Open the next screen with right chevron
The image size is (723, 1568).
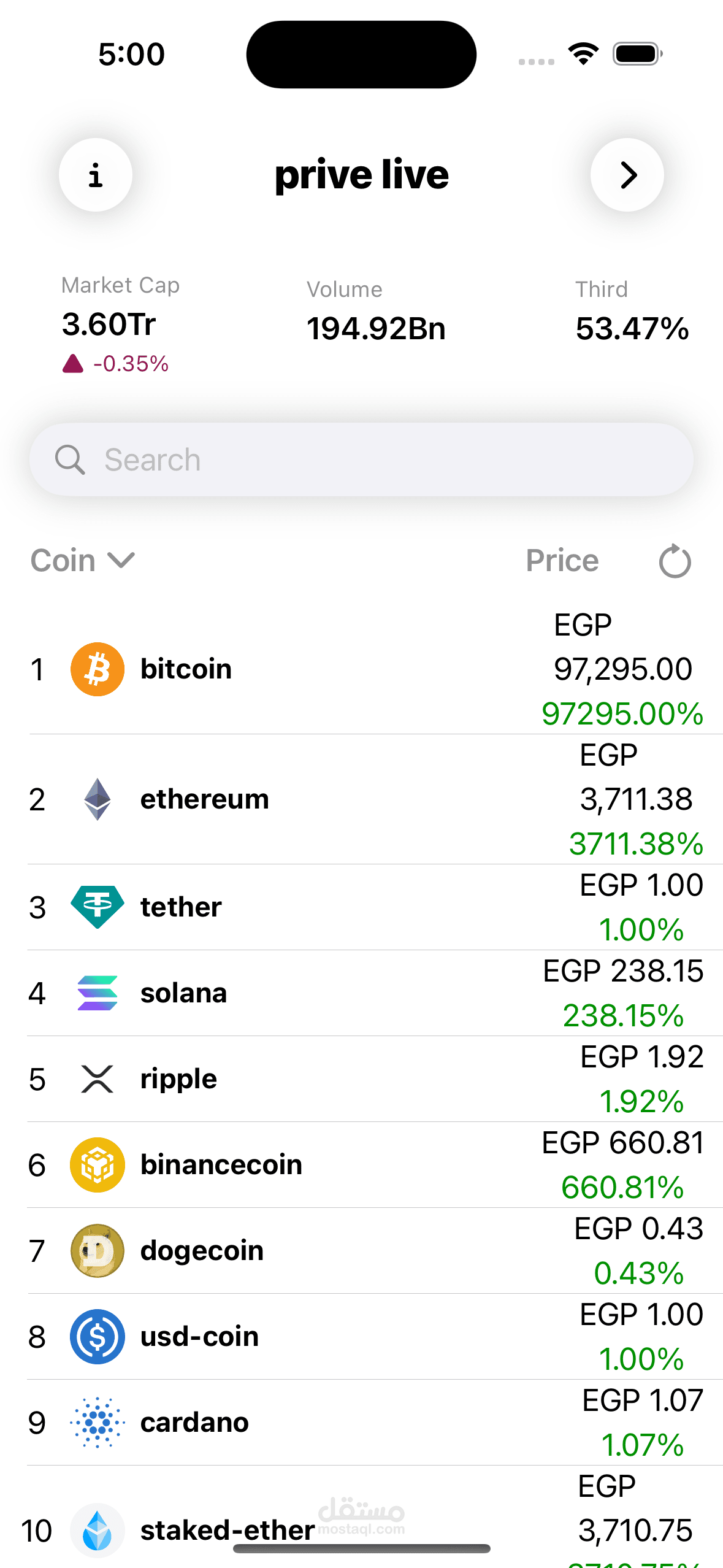coord(627,175)
